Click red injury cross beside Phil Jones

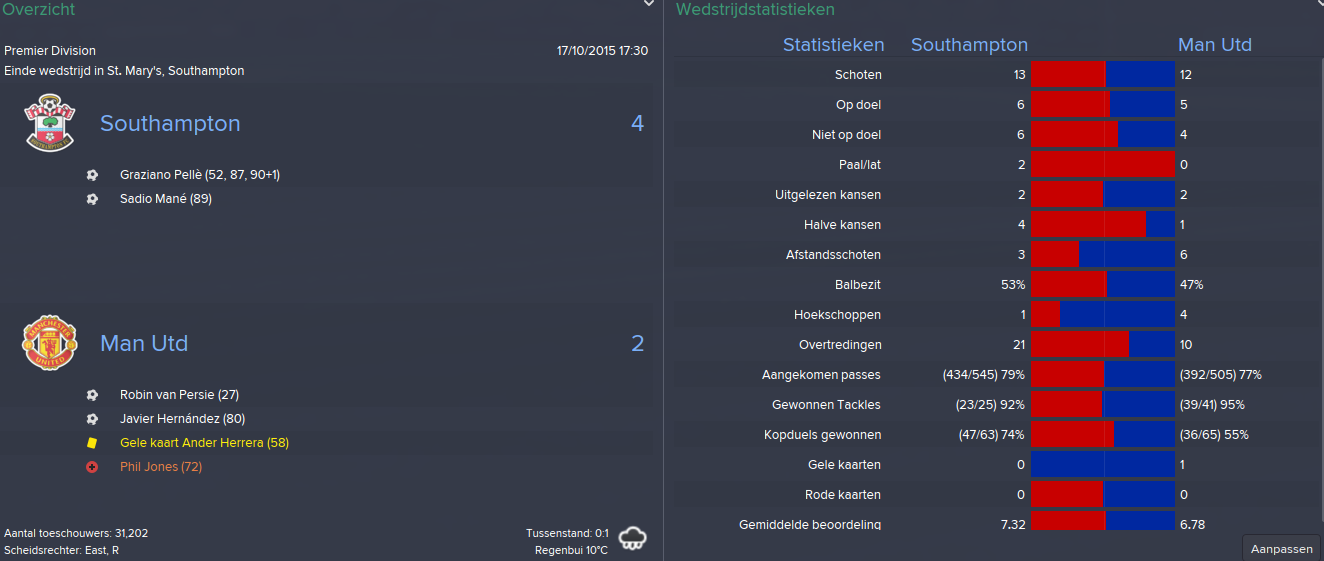point(92,467)
